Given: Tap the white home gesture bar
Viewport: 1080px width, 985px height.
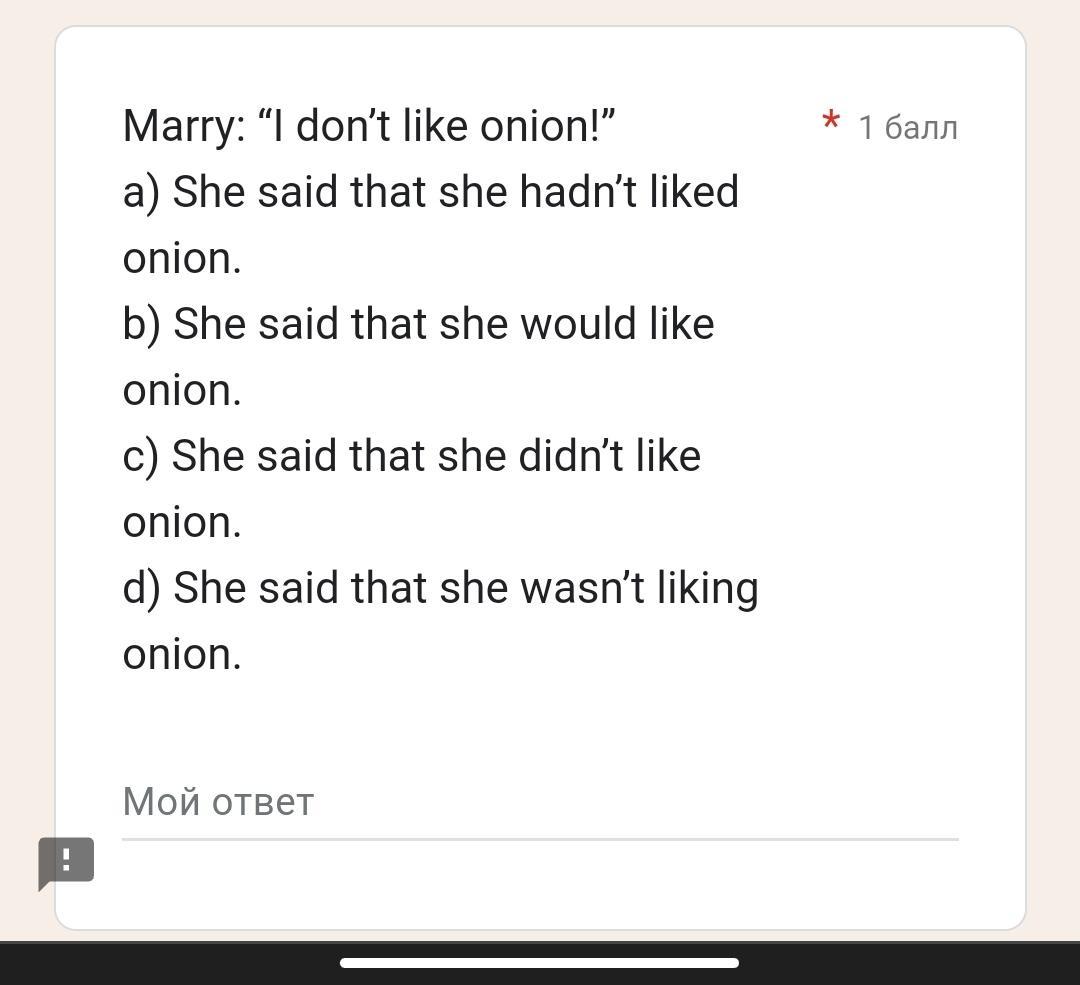Looking at the screenshot, I should click(x=540, y=963).
